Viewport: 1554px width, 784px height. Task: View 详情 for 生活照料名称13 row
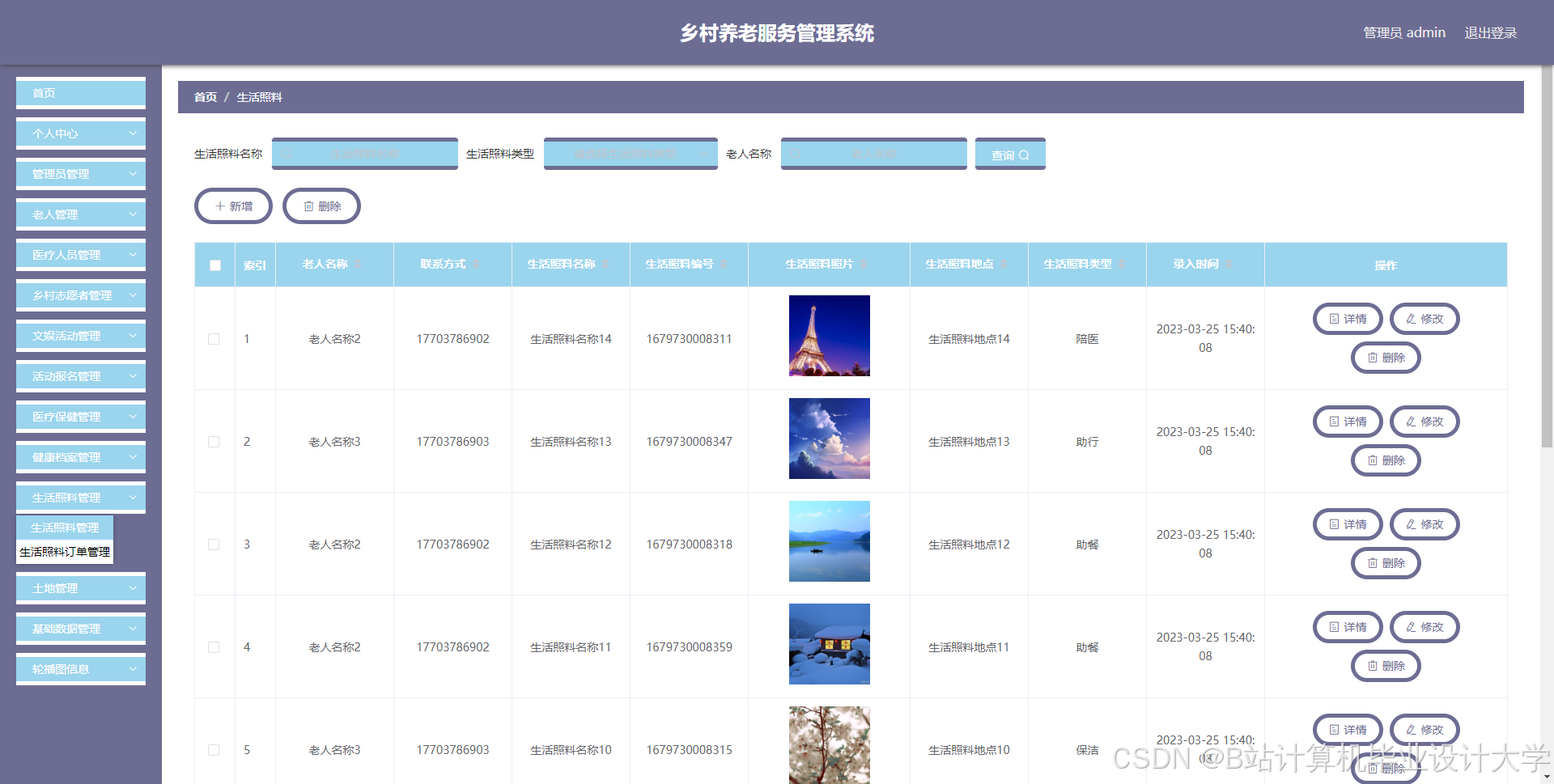coord(1348,422)
